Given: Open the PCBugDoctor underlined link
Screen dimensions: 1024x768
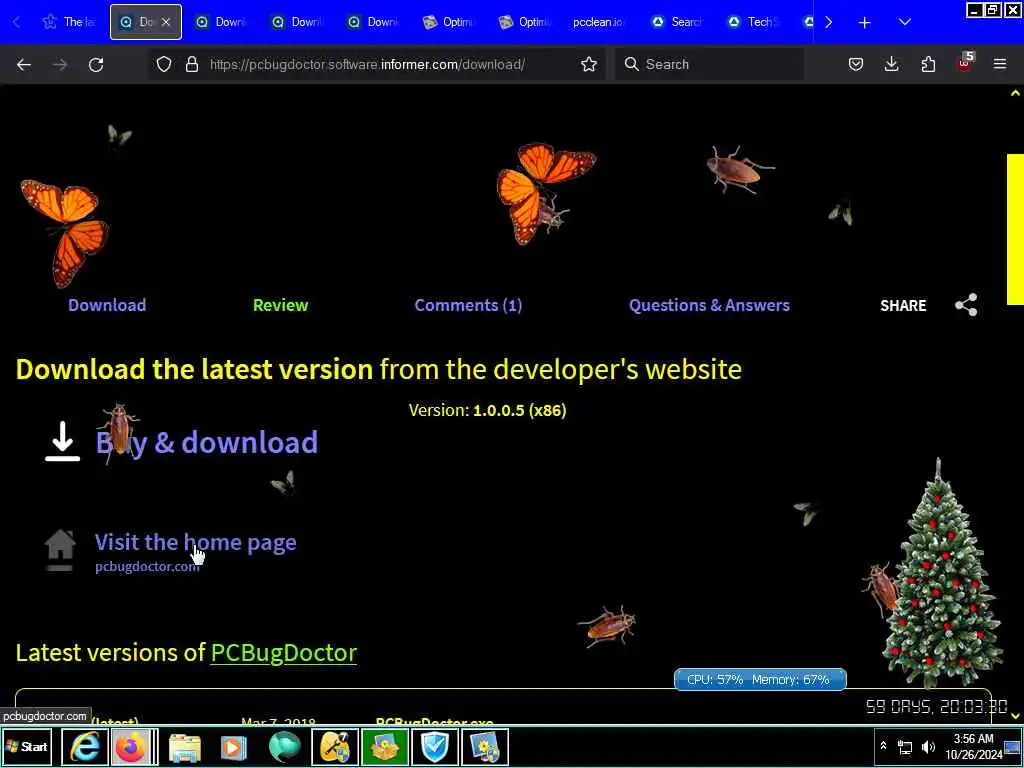Looking at the screenshot, I should [x=283, y=652].
